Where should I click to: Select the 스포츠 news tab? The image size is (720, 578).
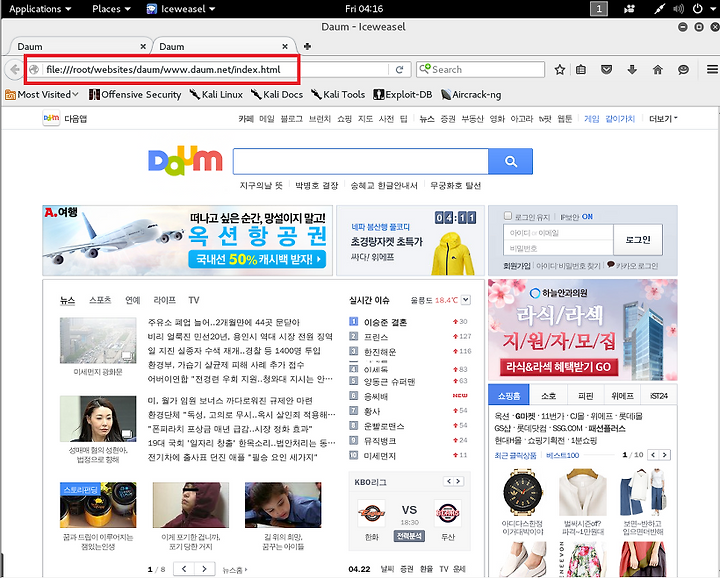point(100,300)
